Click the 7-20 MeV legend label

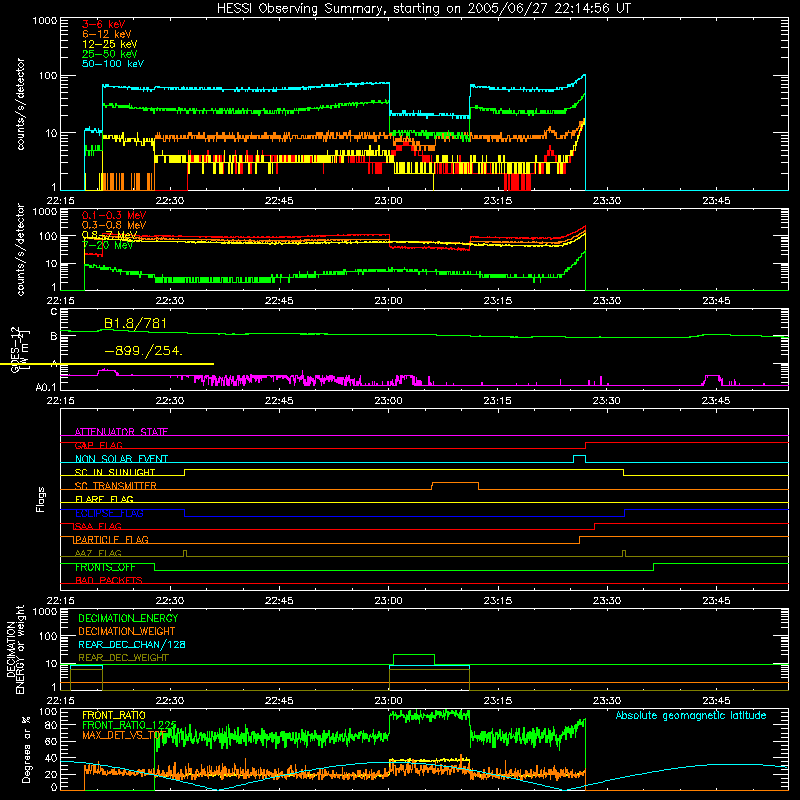(108, 245)
